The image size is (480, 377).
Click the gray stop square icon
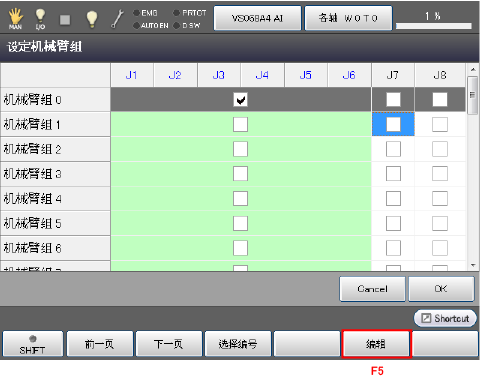65,20
